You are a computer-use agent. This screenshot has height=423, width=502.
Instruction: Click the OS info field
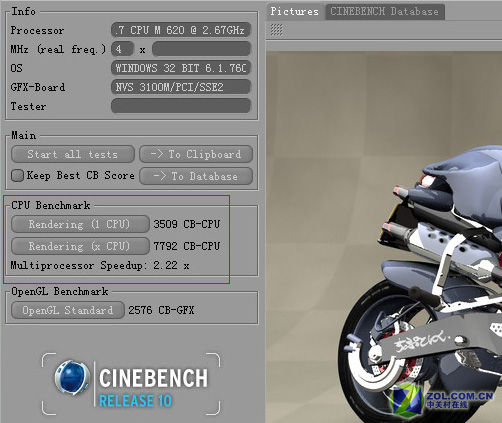[181, 68]
